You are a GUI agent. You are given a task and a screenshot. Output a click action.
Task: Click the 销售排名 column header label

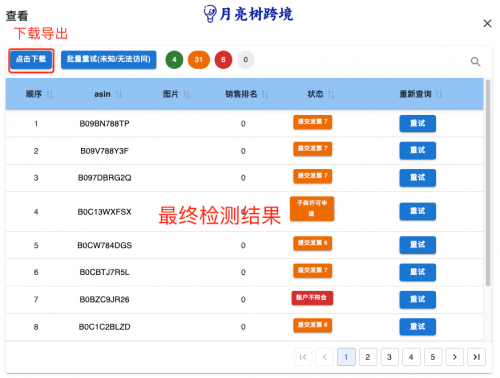(241, 94)
